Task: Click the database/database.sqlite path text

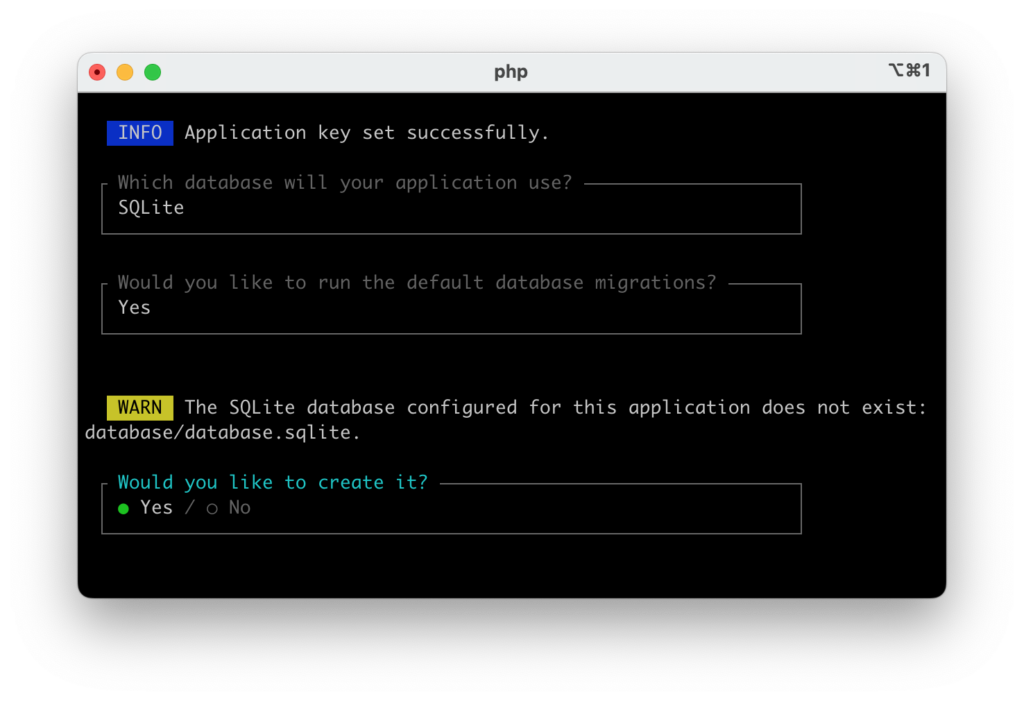Action: [222, 432]
